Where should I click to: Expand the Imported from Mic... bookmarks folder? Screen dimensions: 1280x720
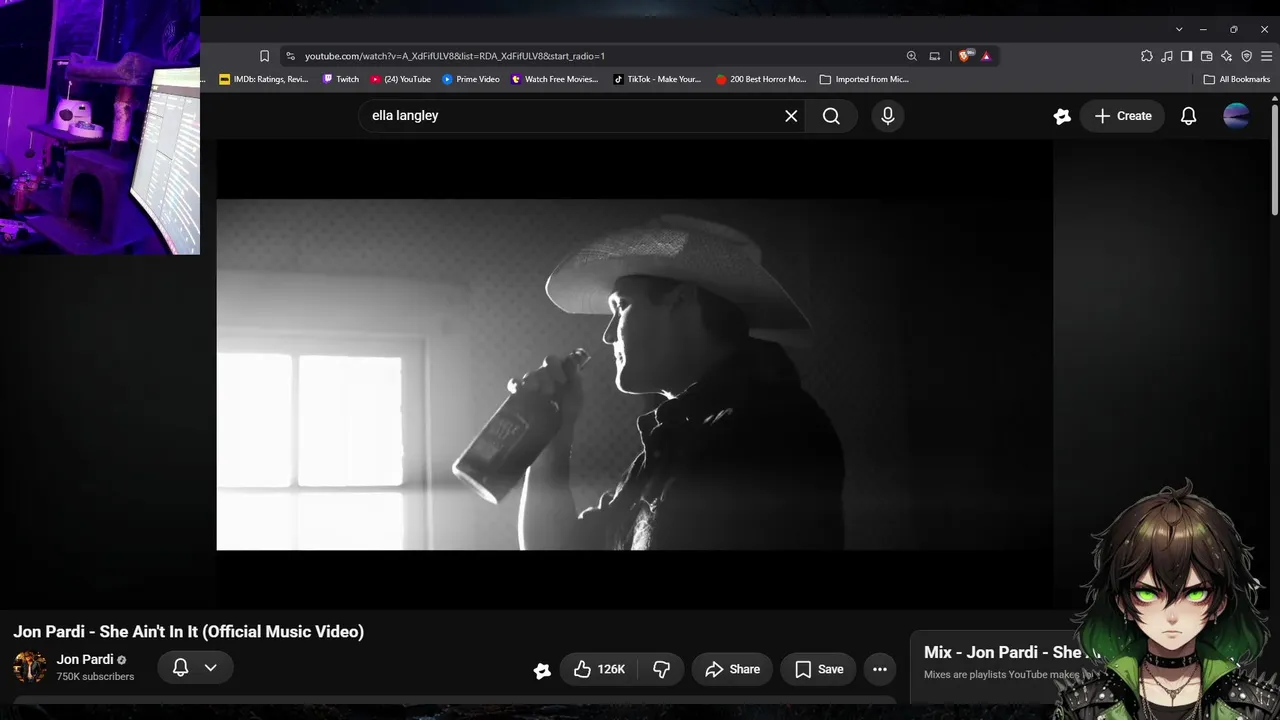(x=864, y=79)
